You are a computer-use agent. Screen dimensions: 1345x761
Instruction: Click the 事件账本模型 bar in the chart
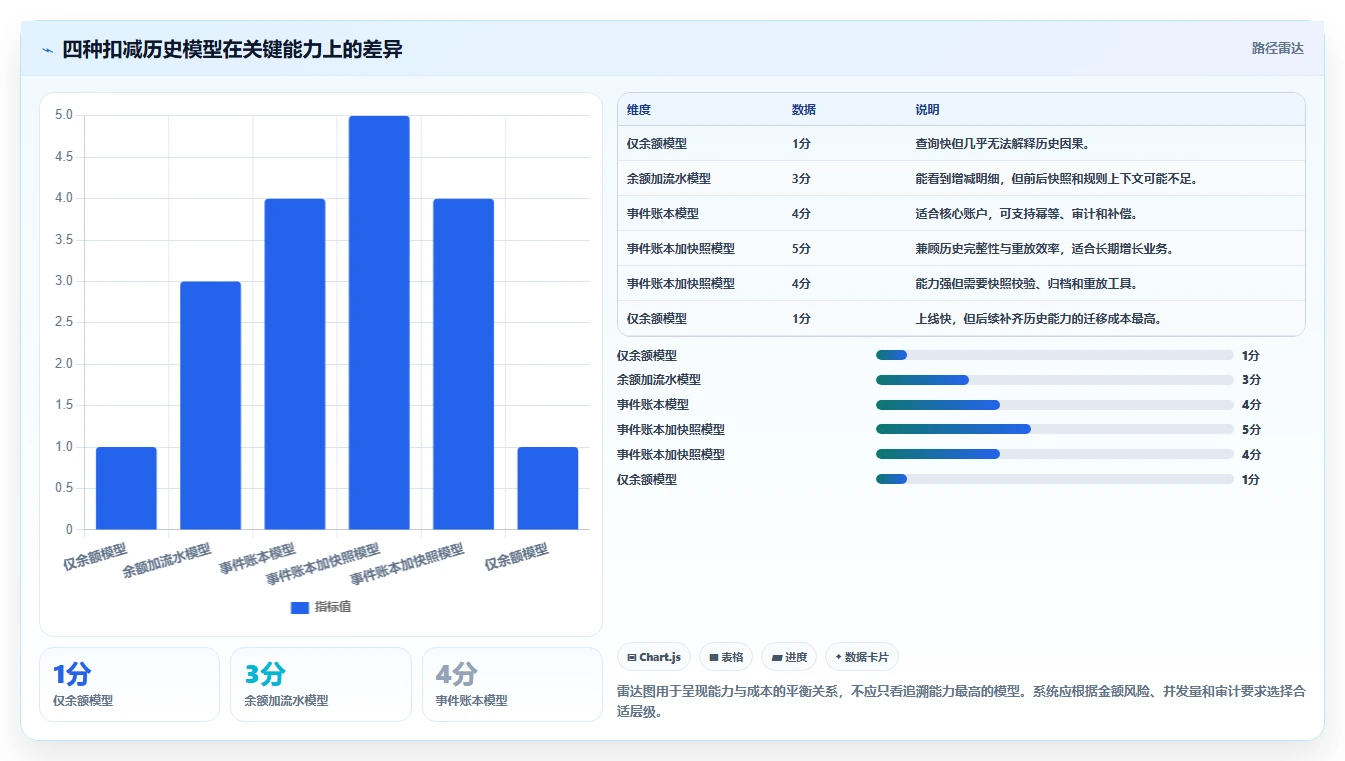tap(295, 364)
